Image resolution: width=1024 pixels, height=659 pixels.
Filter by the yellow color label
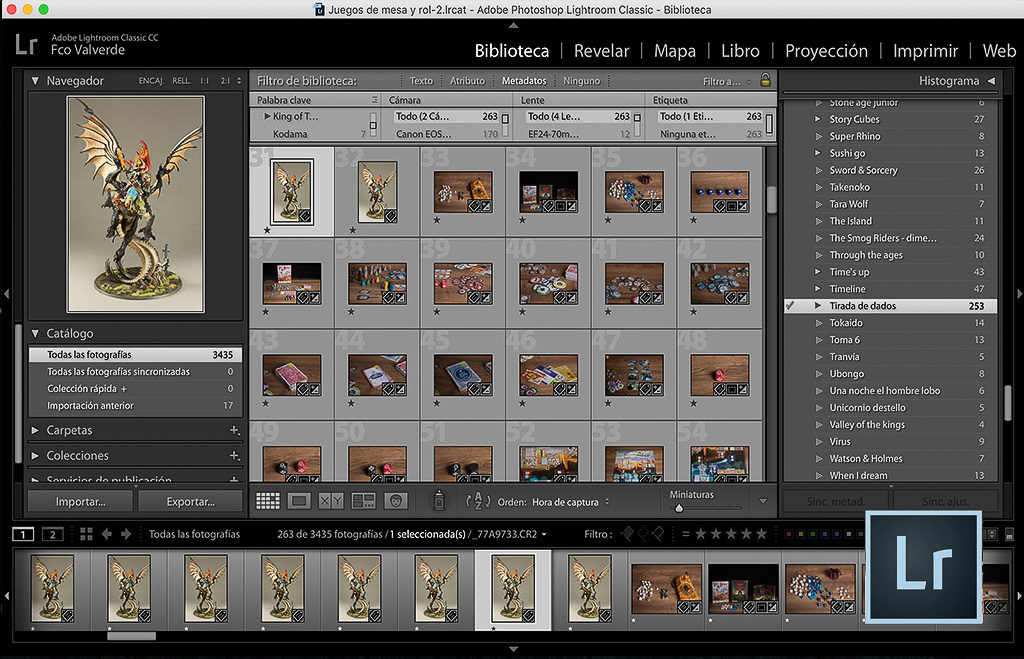coord(801,534)
